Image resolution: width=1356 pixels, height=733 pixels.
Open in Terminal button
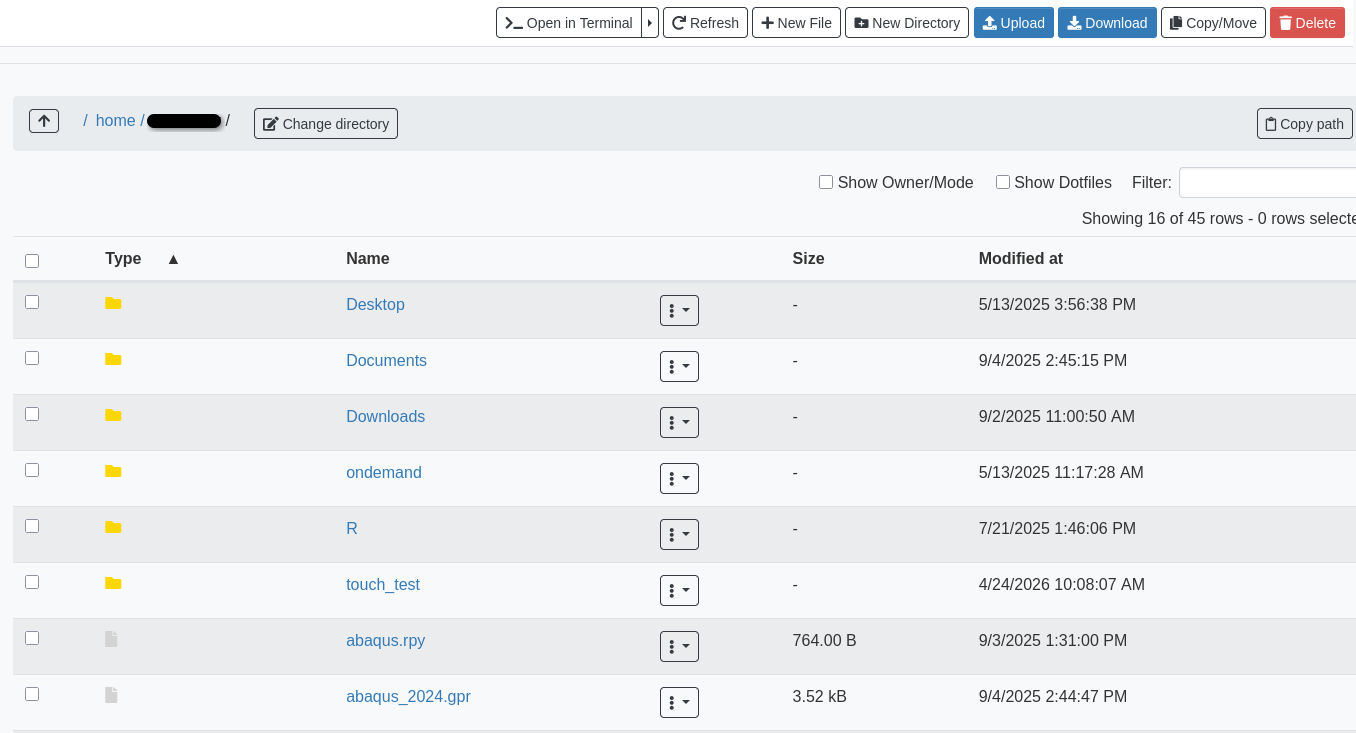point(569,23)
